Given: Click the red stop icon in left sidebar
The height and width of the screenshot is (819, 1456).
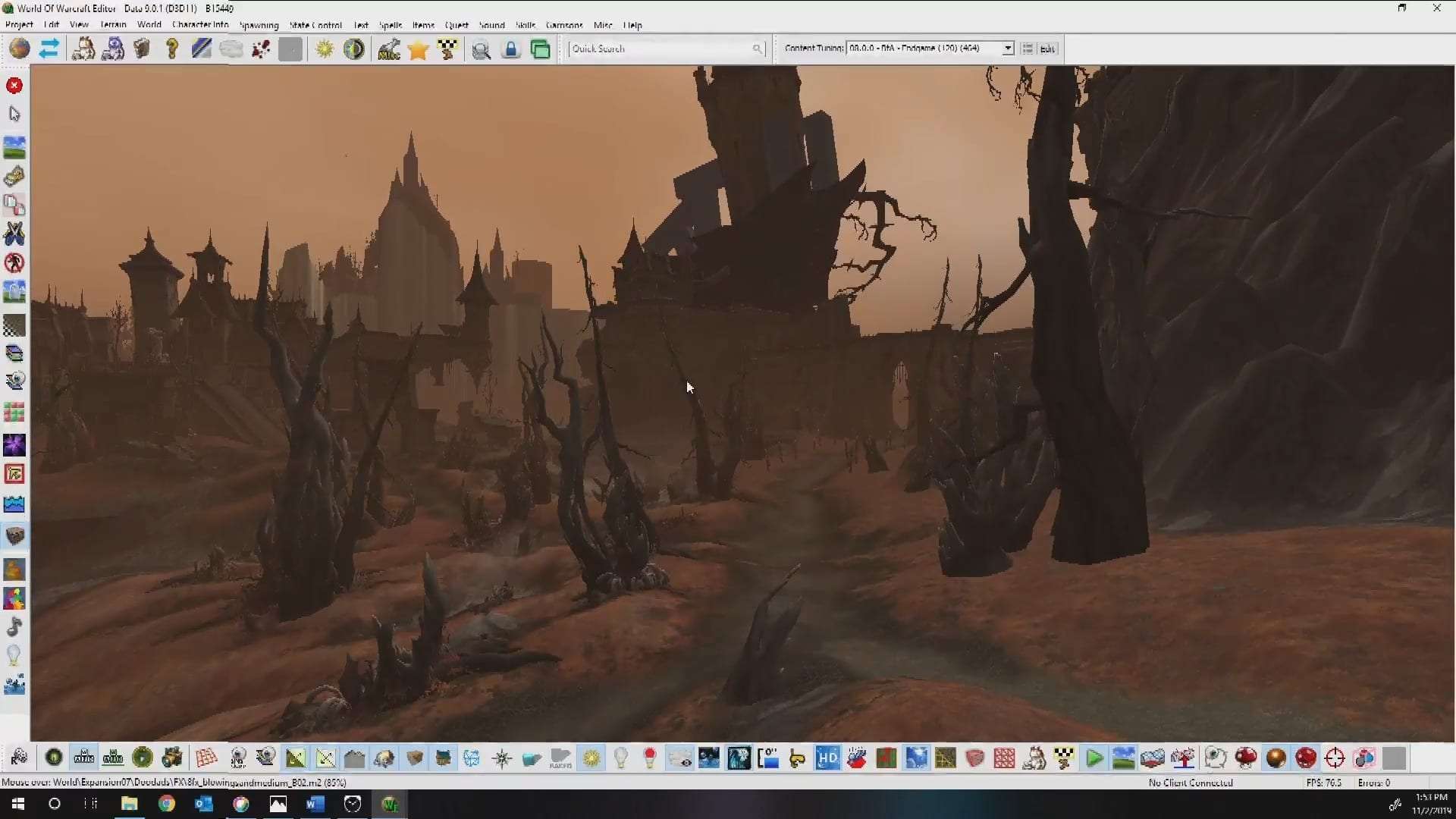Looking at the screenshot, I should (14, 86).
